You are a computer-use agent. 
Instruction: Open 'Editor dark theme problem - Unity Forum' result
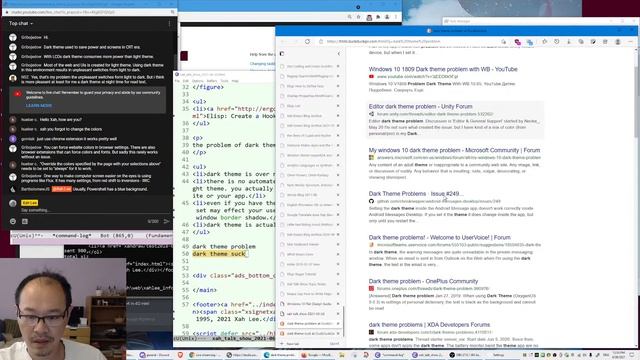(420, 107)
